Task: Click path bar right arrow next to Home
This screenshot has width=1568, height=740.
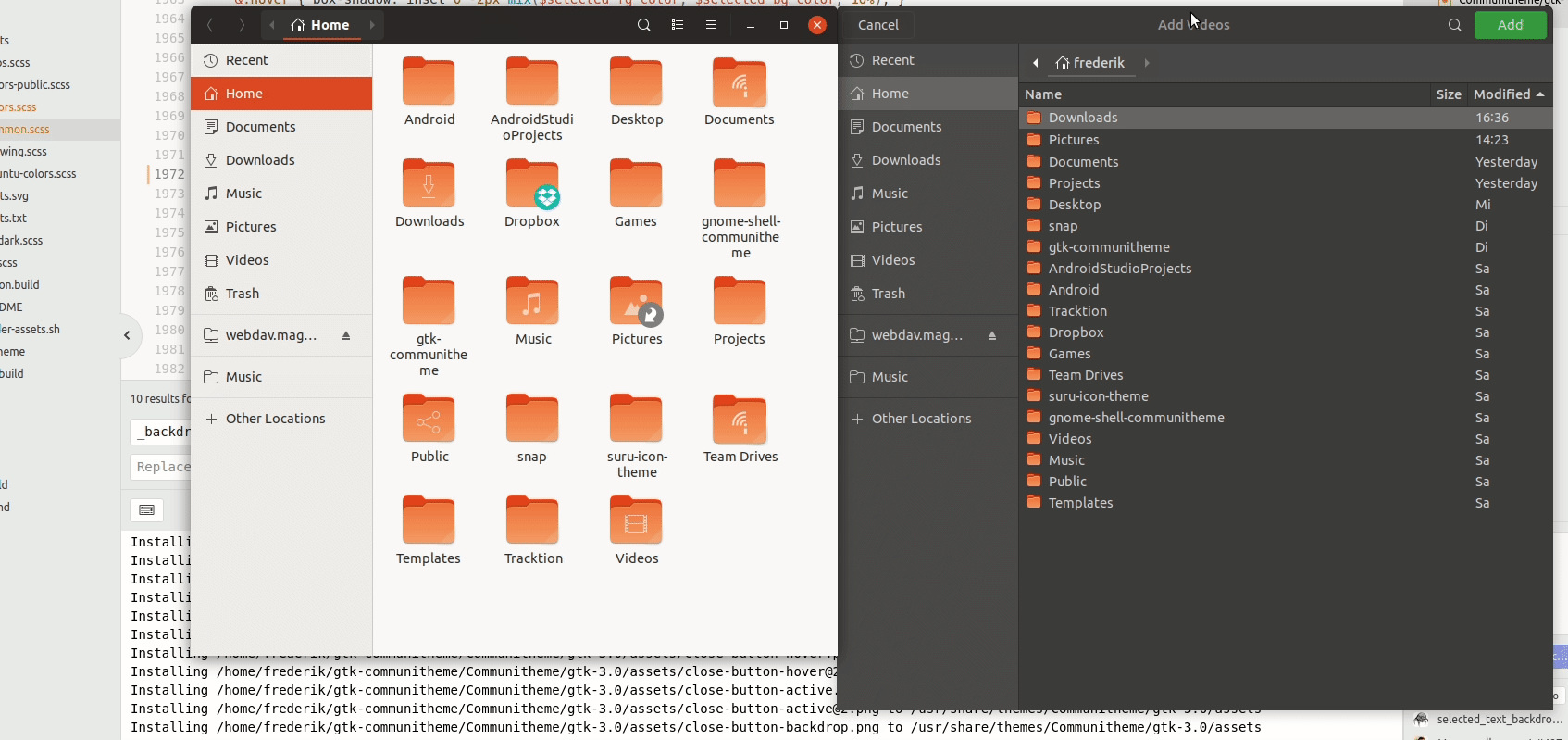Action: pos(372,25)
